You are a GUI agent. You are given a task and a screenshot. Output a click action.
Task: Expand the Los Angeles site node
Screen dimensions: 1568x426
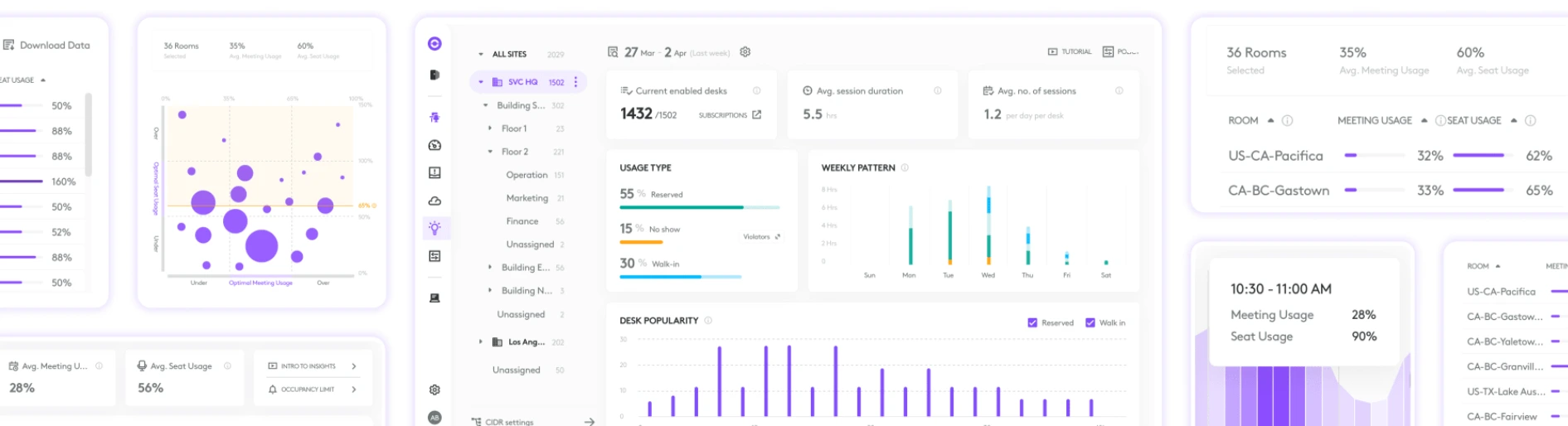[x=480, y=341]
